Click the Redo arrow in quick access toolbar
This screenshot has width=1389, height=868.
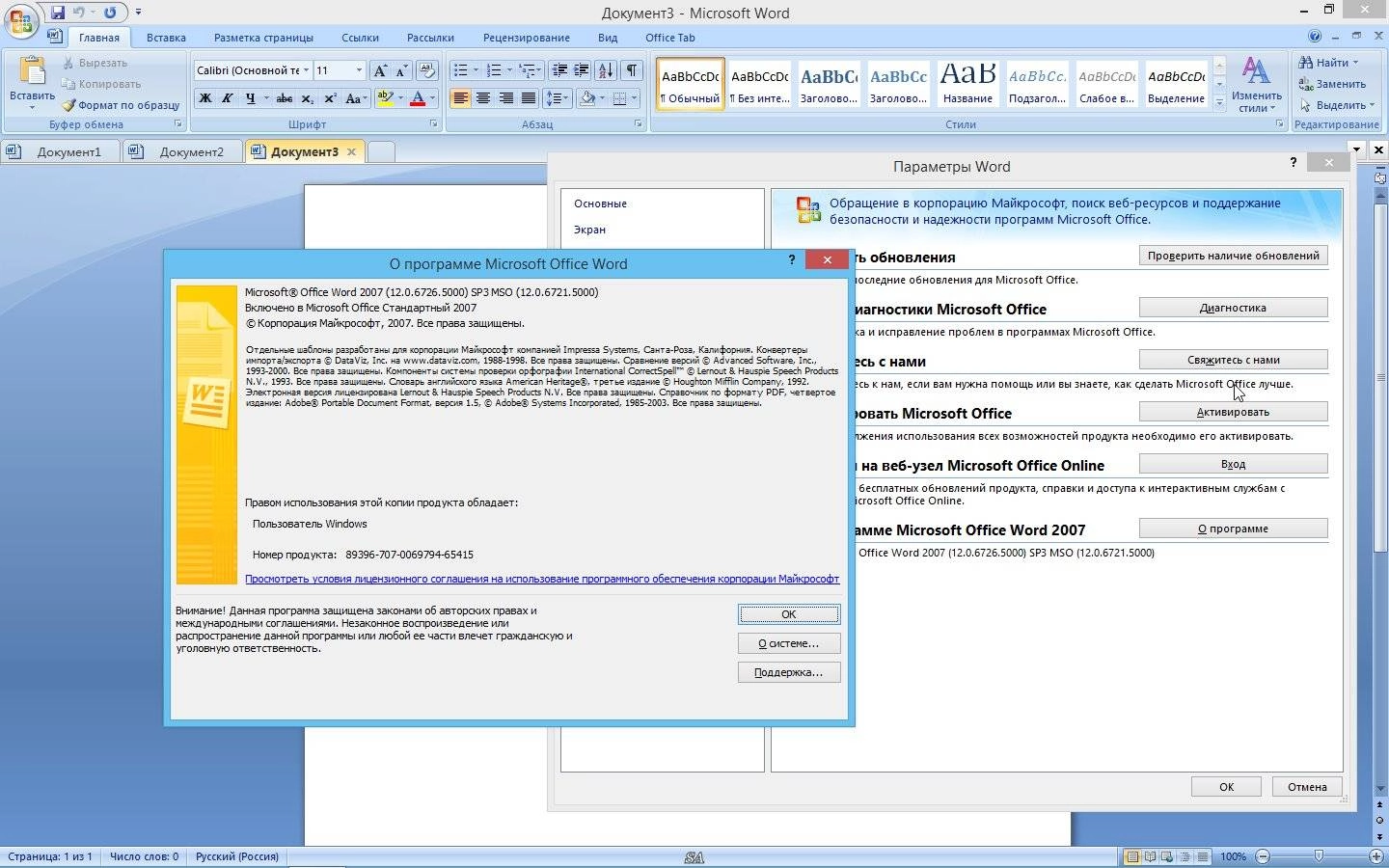(x=110, y=13)
